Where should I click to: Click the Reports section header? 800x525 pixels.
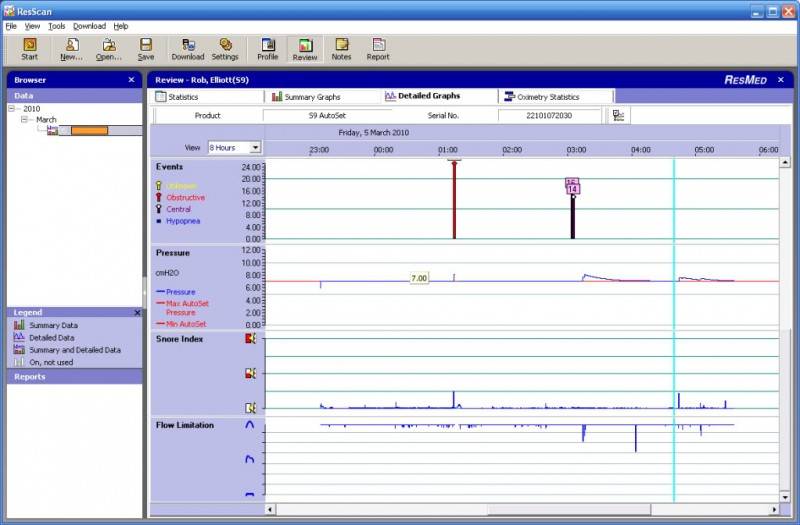click(x=74, y=377)
